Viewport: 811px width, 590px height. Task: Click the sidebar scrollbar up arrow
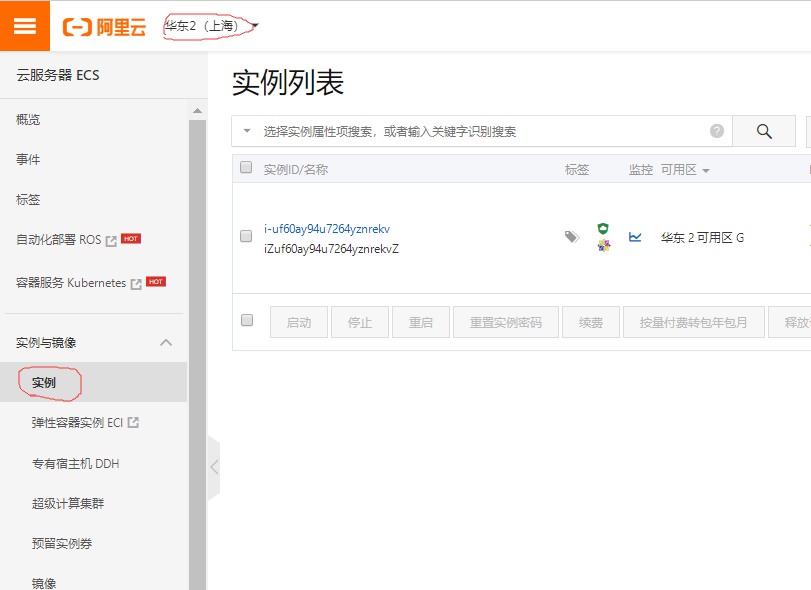pos(197,111)
